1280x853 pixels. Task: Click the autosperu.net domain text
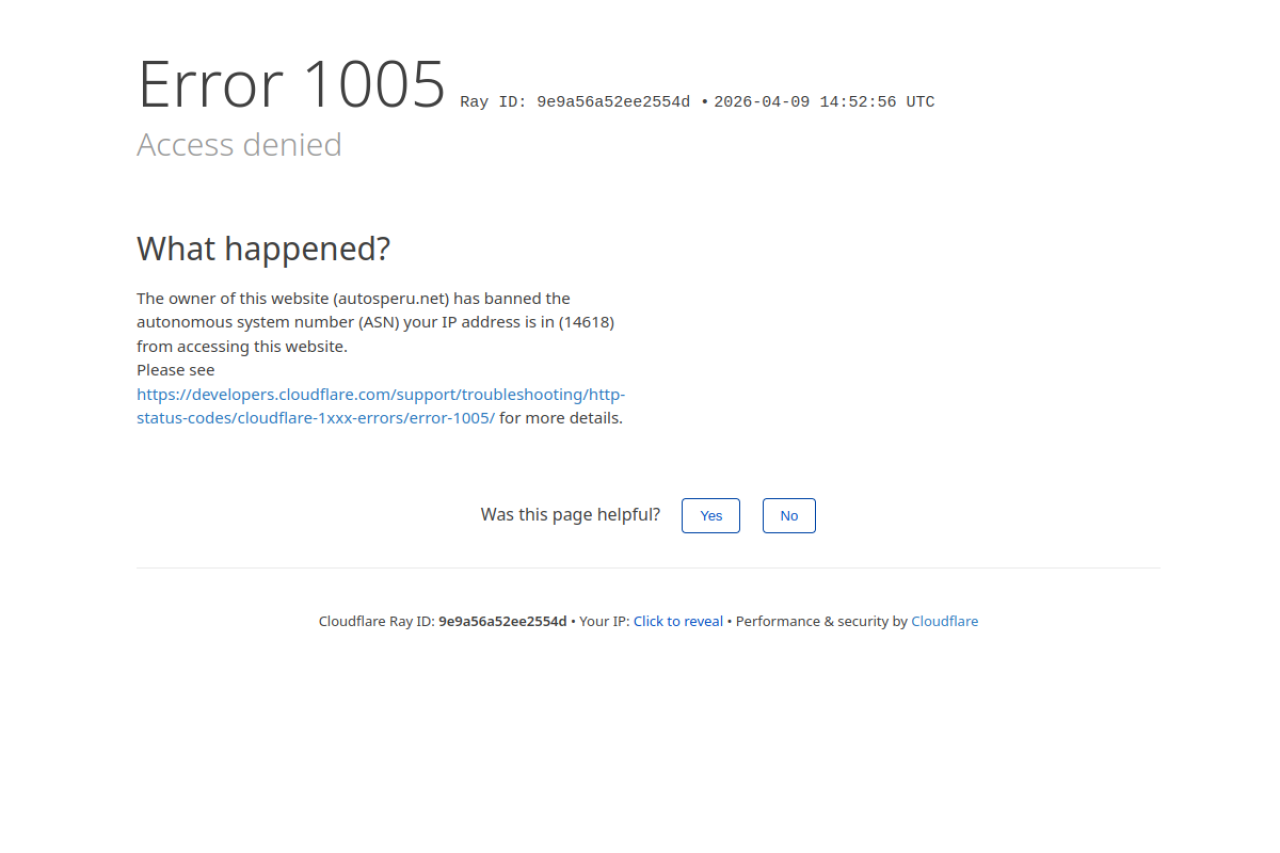pos(391,299)
